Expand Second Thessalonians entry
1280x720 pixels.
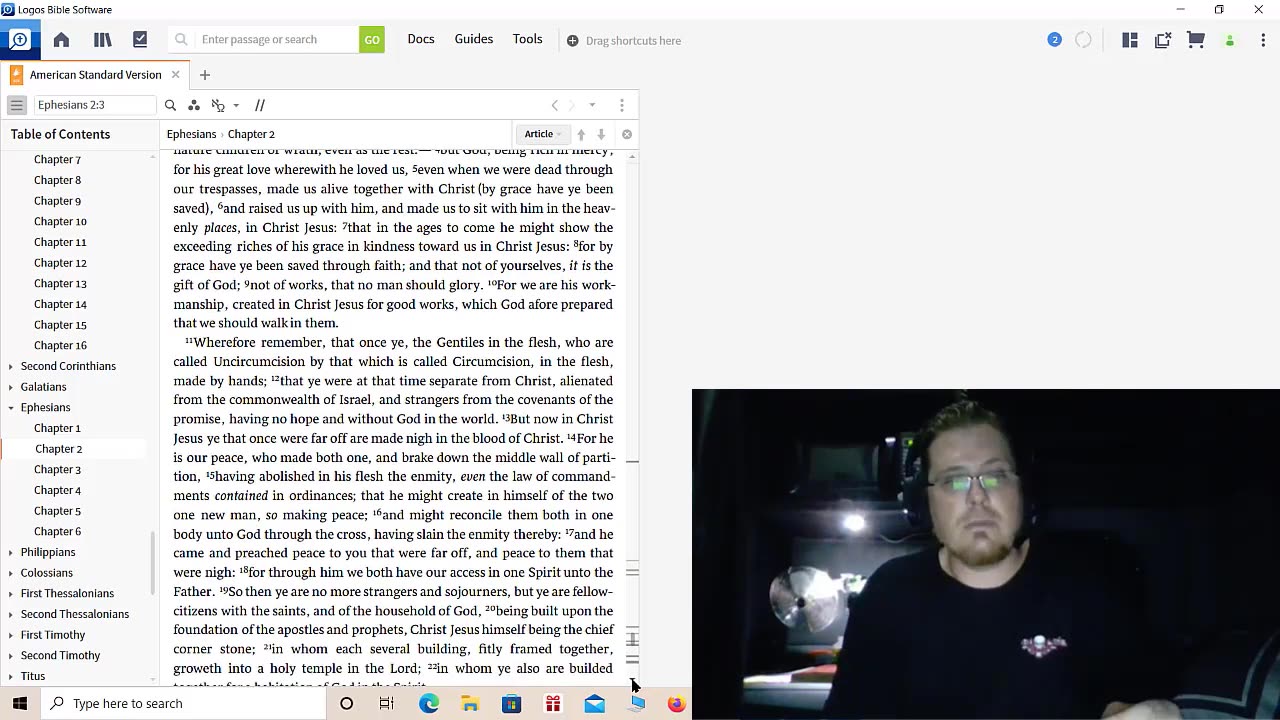point(11,614)
